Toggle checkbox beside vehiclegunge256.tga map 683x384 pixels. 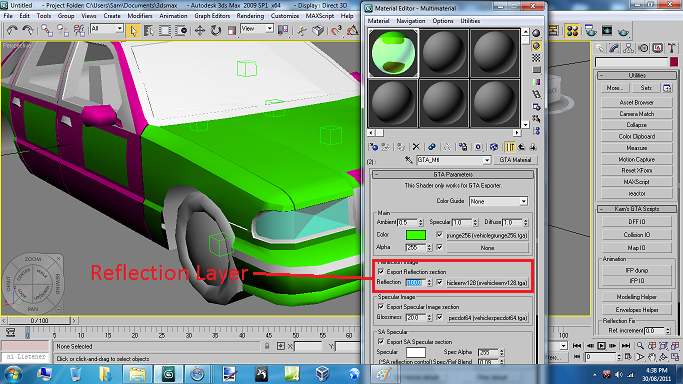[x=440, y=235]
